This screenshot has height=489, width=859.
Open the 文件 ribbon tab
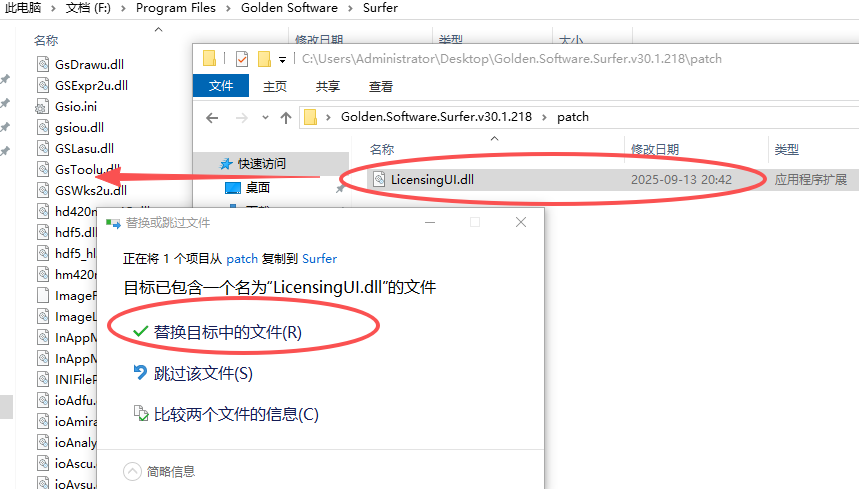[x=221, y=86]
